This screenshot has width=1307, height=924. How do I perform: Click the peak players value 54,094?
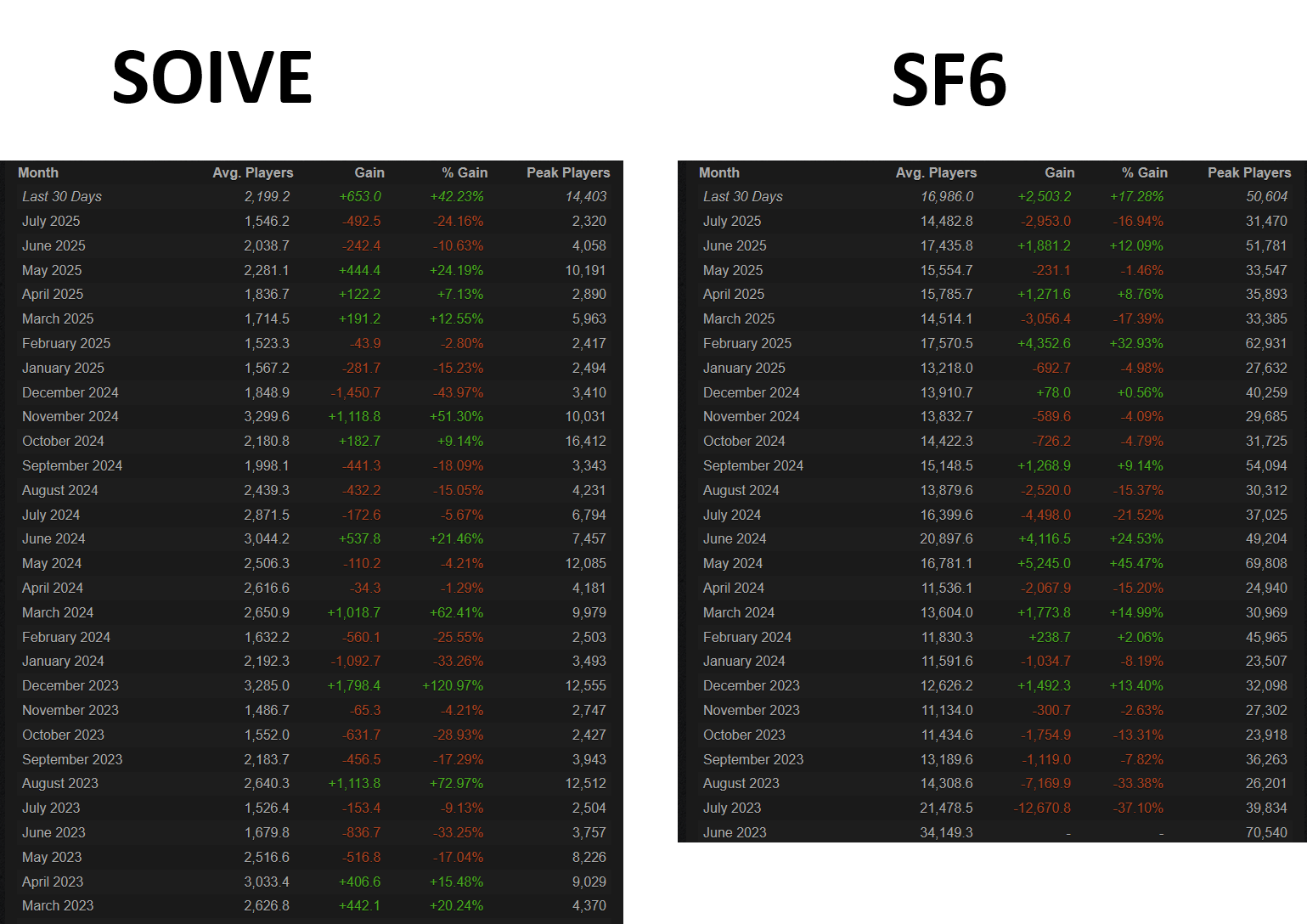[1267, 465]
